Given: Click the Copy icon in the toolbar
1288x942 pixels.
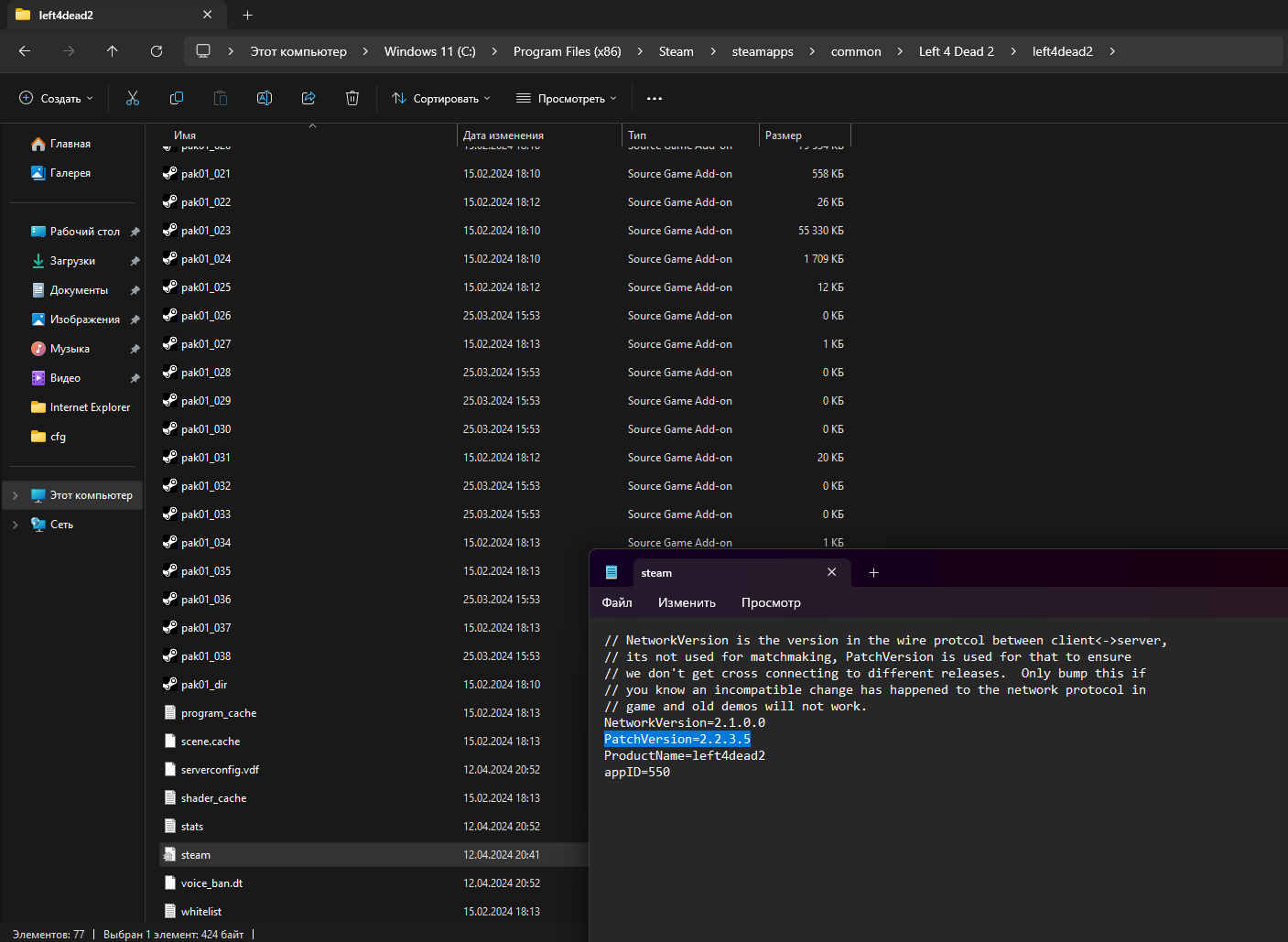Looking at the screenshot, I should pyautogui.click(x=177, y=98).
